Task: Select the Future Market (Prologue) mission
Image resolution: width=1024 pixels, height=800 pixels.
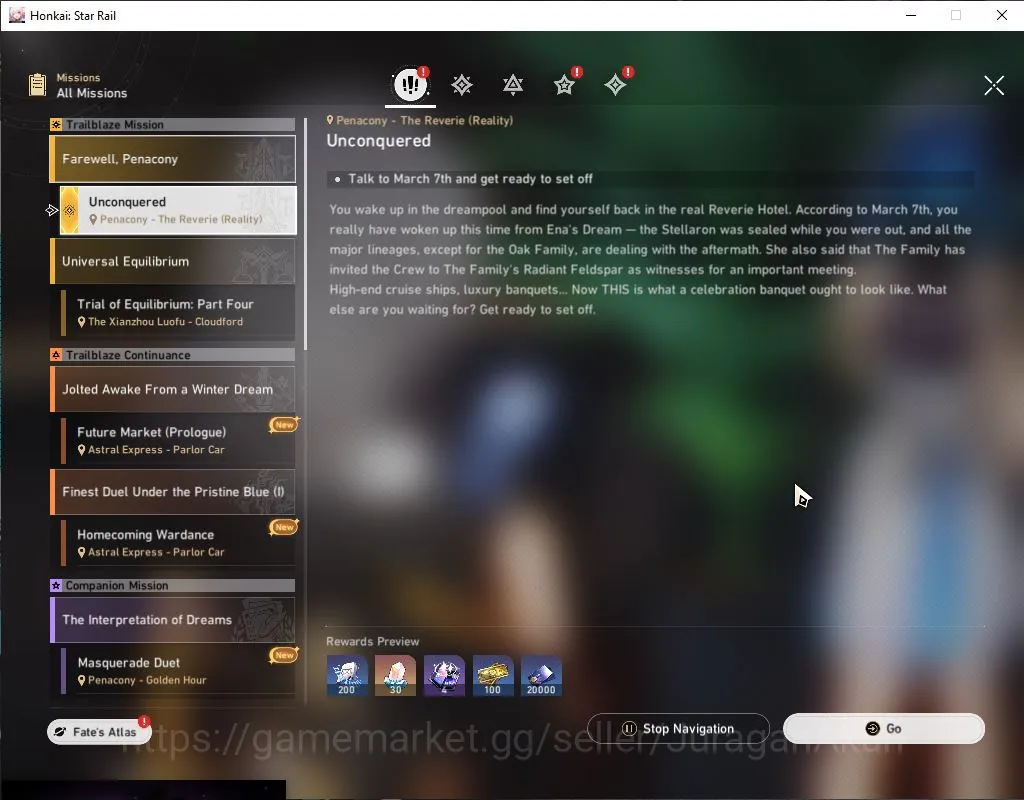Action: [x=178, y=440]
